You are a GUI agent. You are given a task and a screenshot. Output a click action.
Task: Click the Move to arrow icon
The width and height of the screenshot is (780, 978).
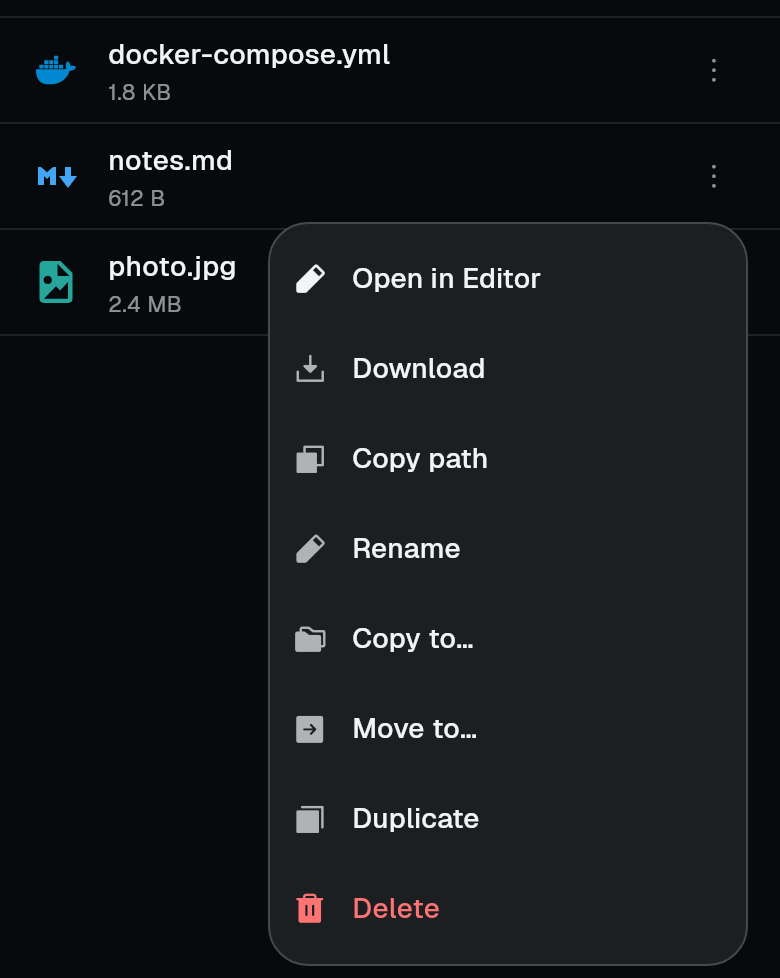(x=310, y=729)
